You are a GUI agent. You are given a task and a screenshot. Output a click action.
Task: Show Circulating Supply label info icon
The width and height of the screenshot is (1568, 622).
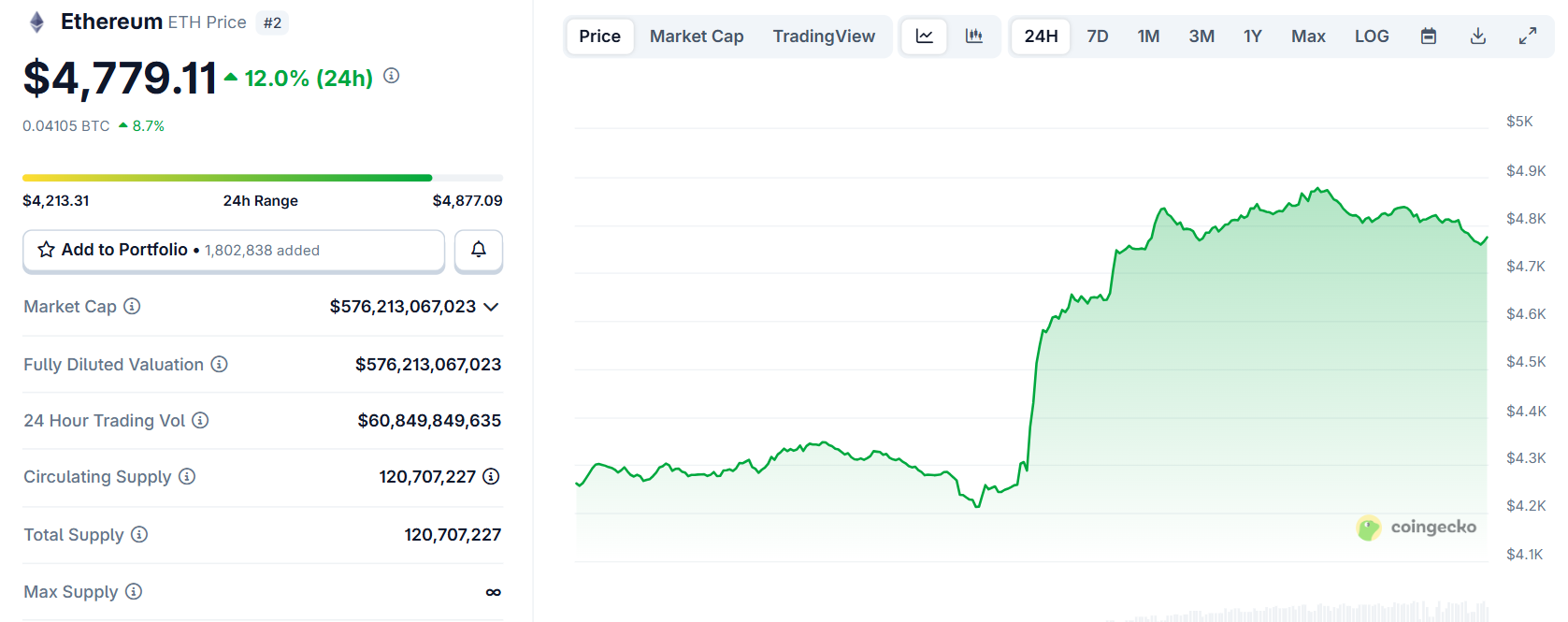(x=187, y=476)
